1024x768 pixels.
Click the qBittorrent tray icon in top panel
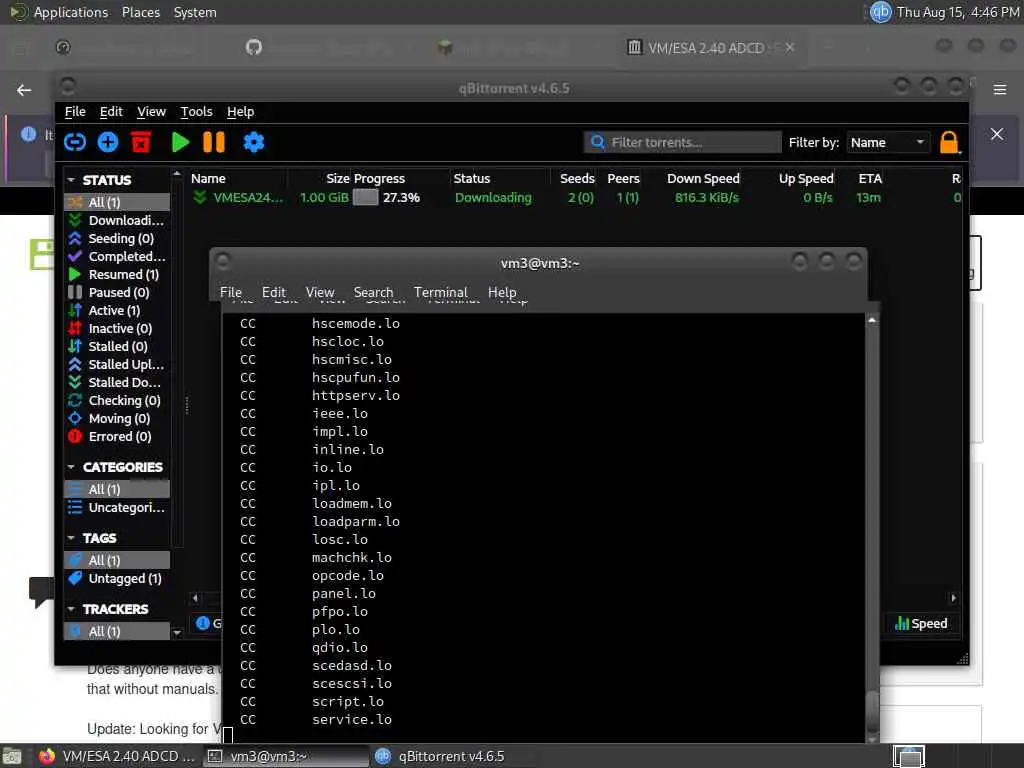pos(880,12)
